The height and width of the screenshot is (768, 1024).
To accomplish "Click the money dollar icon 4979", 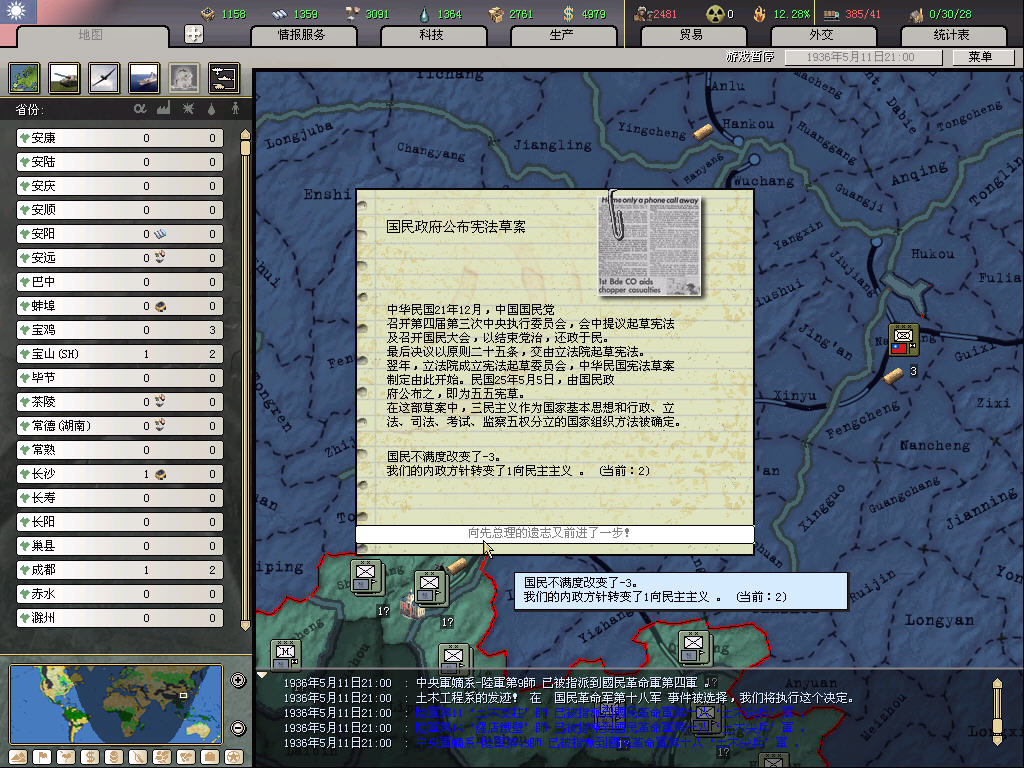I will click(568, 14).
